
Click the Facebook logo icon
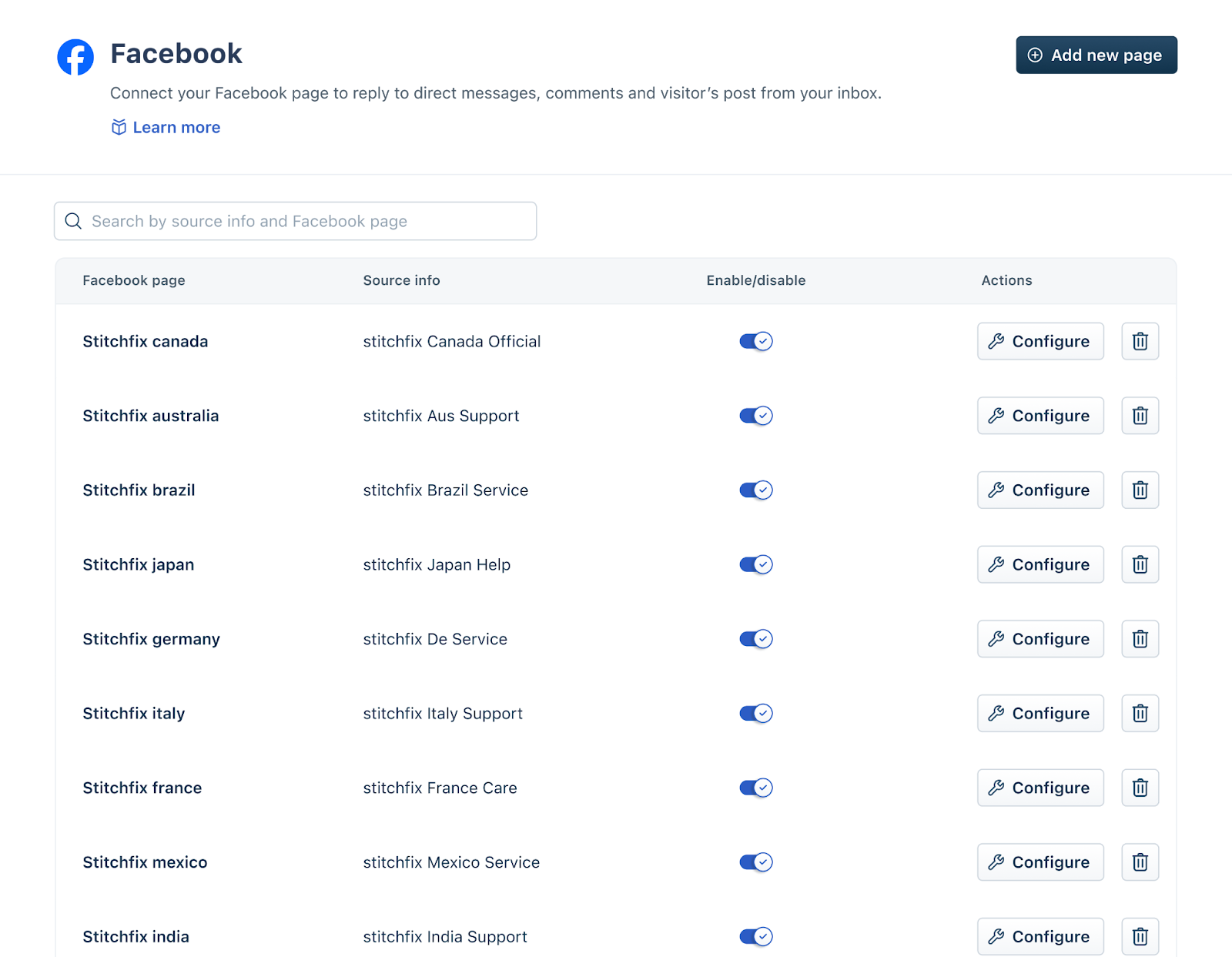75,57
